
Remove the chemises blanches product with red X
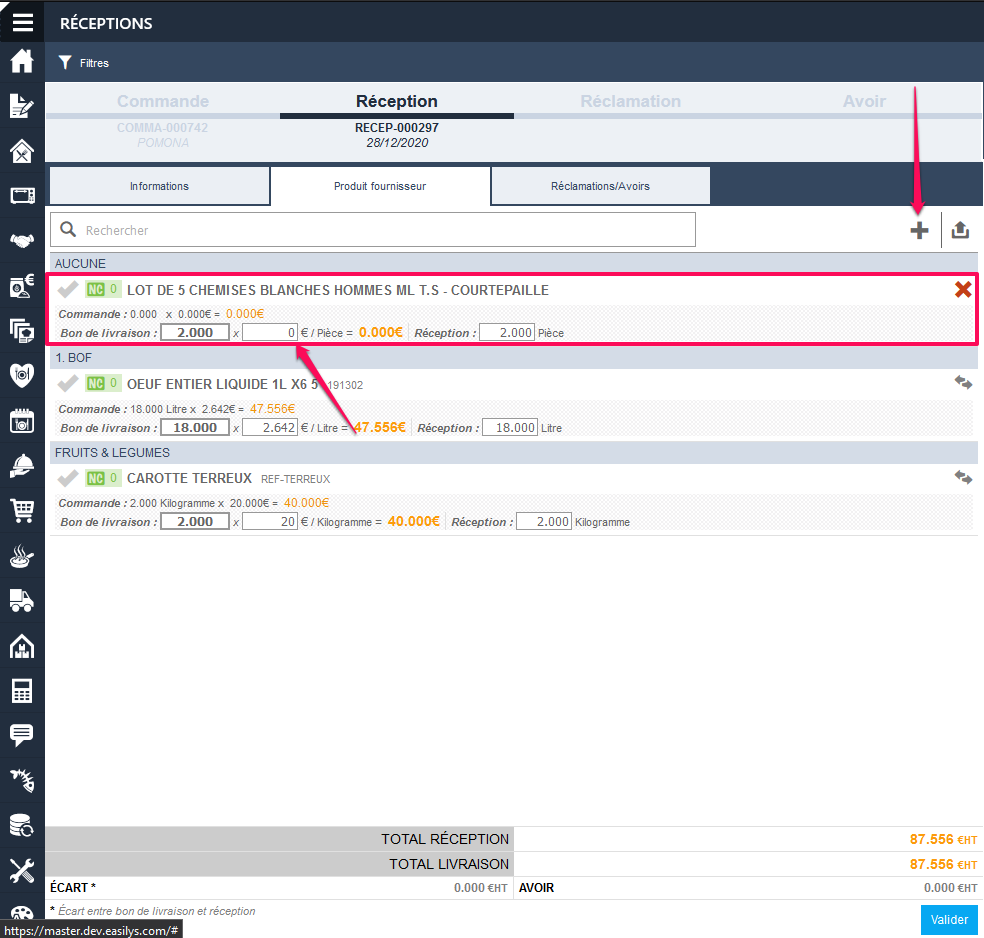[963, 290]
